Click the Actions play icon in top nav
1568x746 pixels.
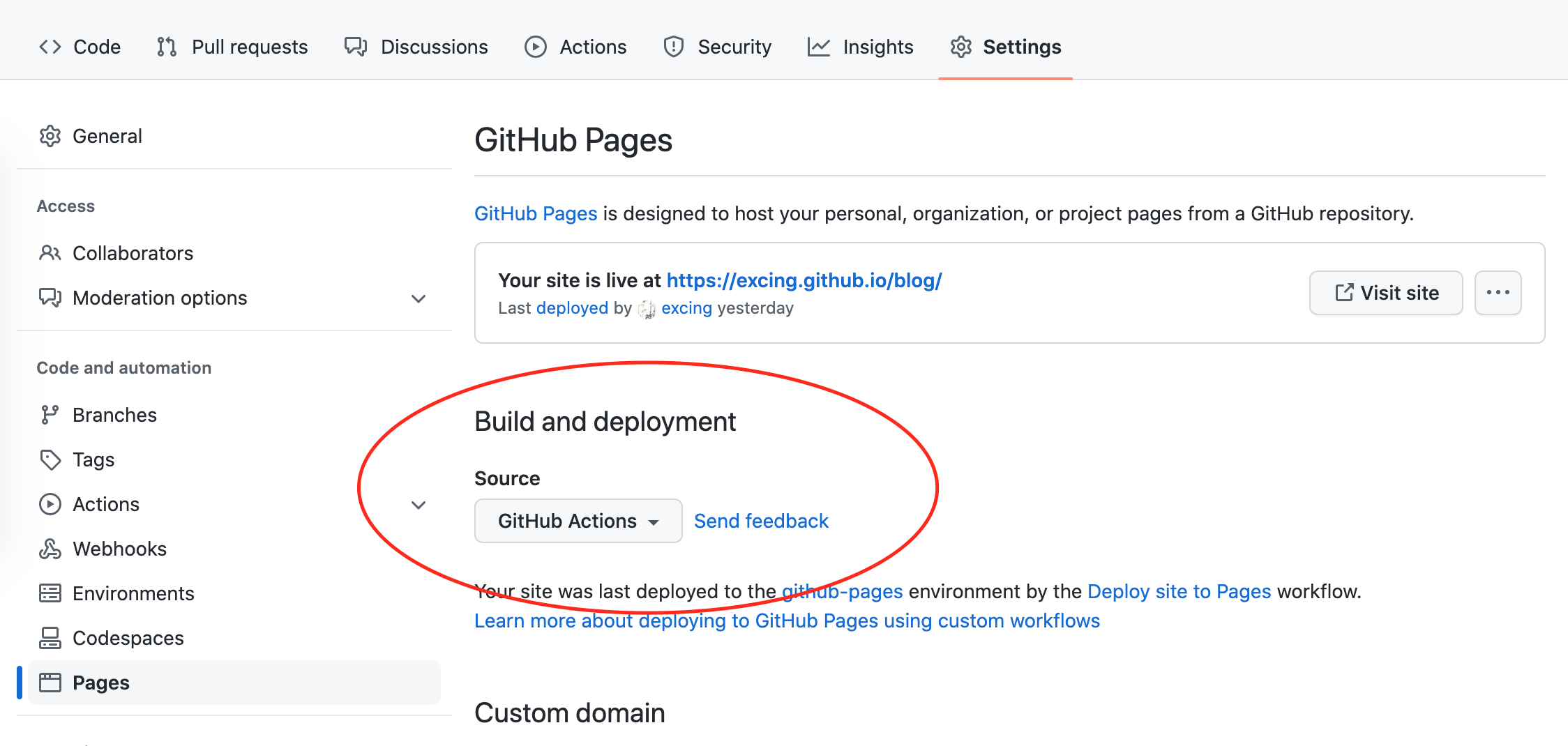(536, 47)
